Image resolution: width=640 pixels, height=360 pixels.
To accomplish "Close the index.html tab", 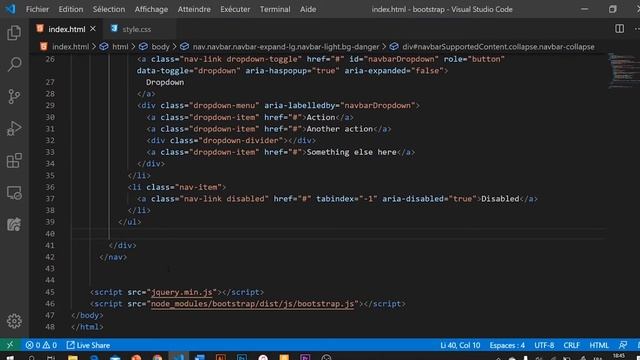I will pyautogui.click(x=93, y=29).
